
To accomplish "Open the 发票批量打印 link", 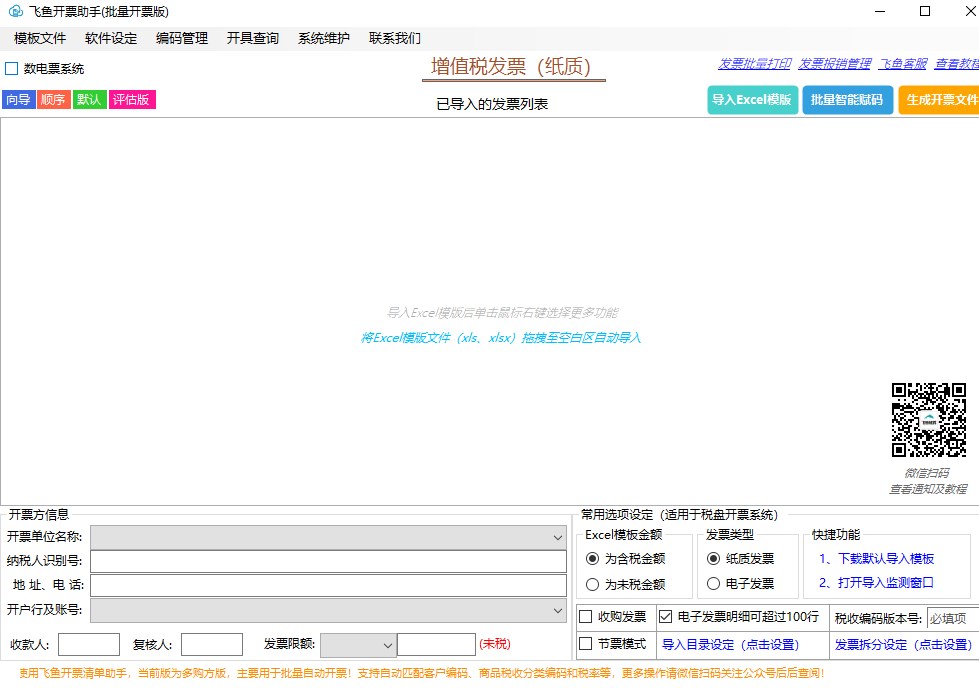I will tap(754, 63).
